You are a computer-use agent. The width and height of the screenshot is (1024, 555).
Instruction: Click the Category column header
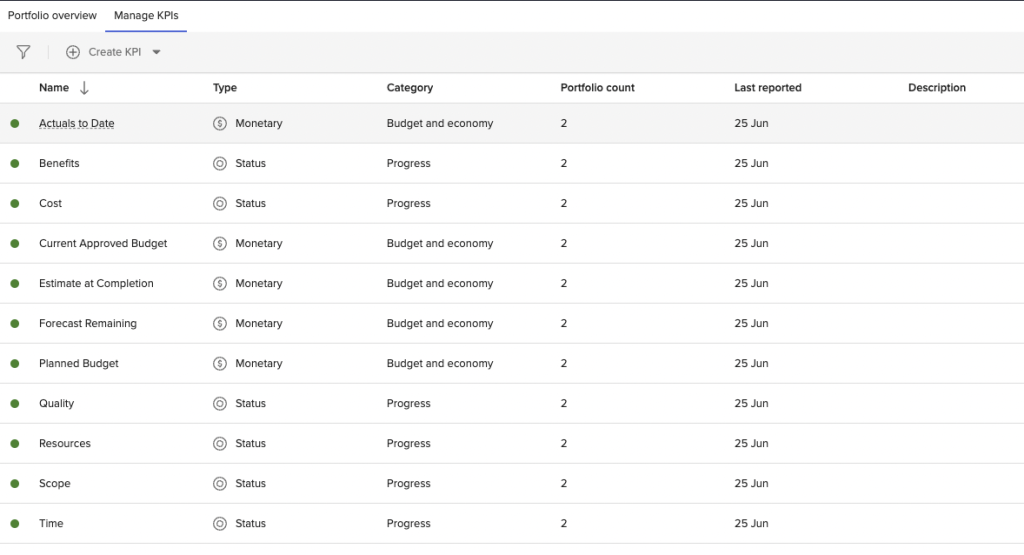tap(409, 88)
